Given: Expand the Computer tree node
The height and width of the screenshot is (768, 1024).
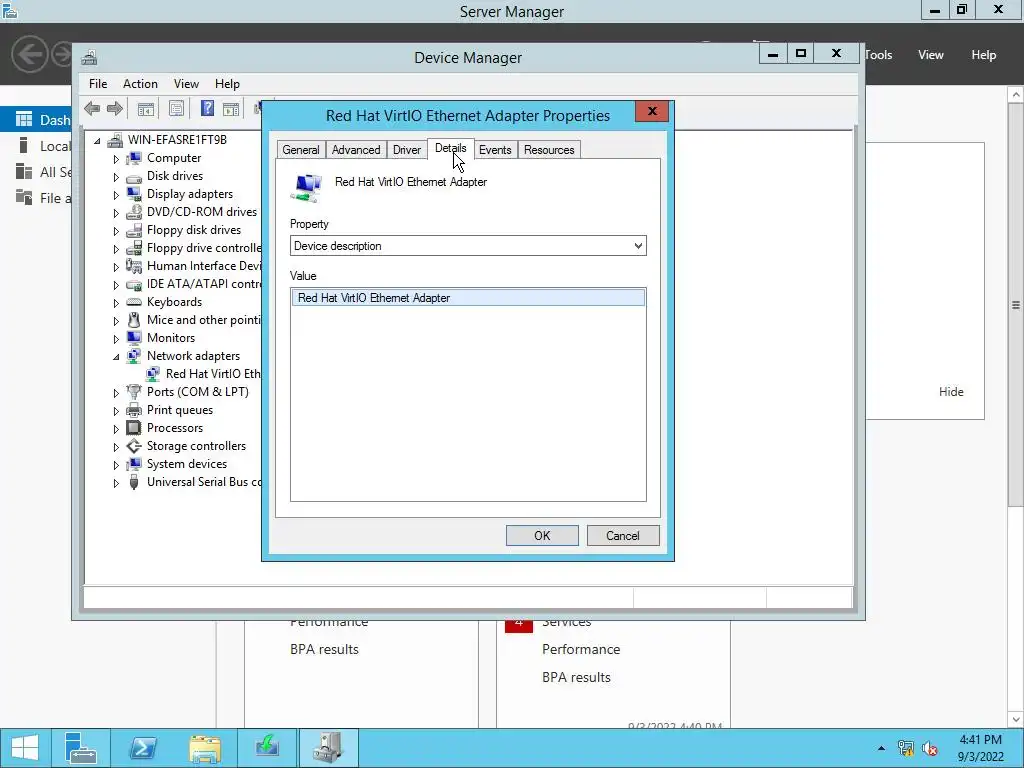Looking at the screenshot, I should (x=116, y=159).
